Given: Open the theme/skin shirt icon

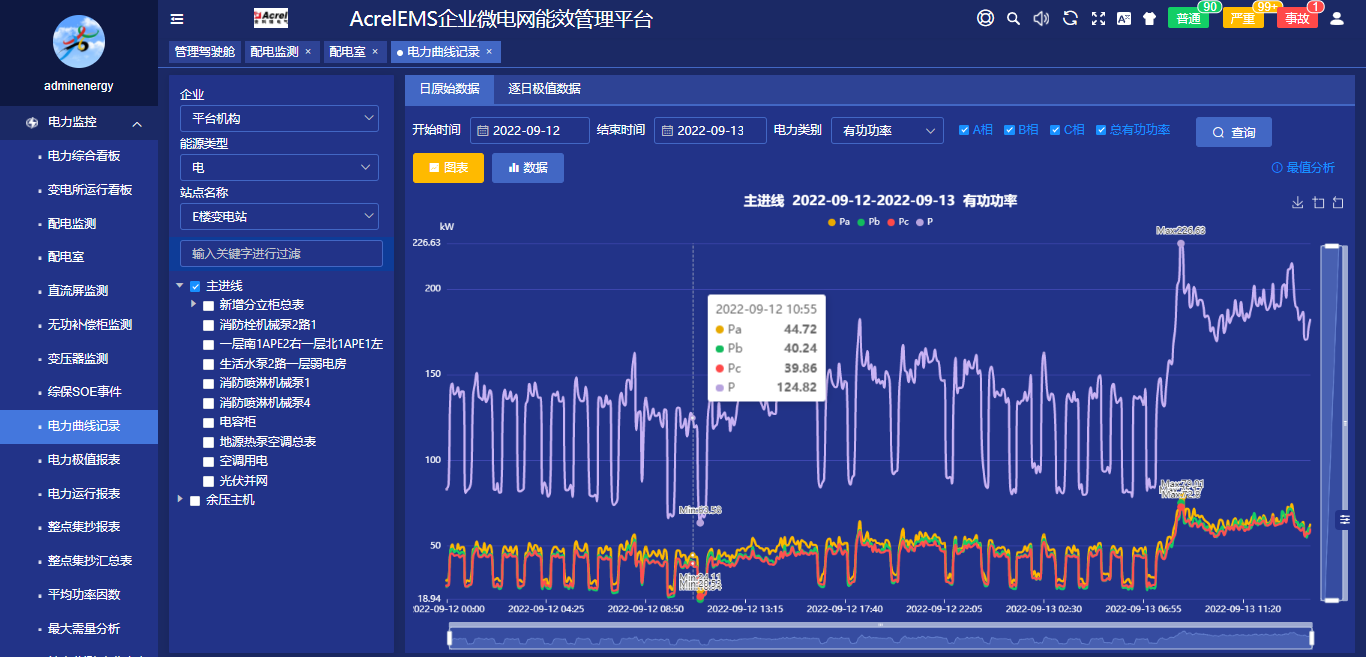Looking at the screenshot, I should pos(1150,18).
